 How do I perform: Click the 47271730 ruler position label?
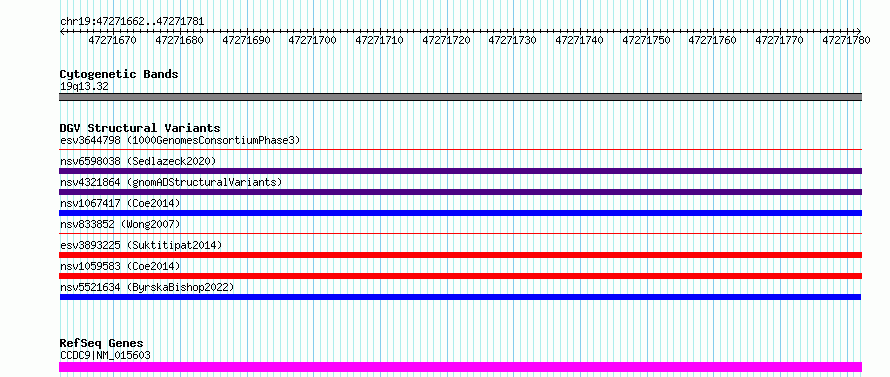tap(513, 40)
